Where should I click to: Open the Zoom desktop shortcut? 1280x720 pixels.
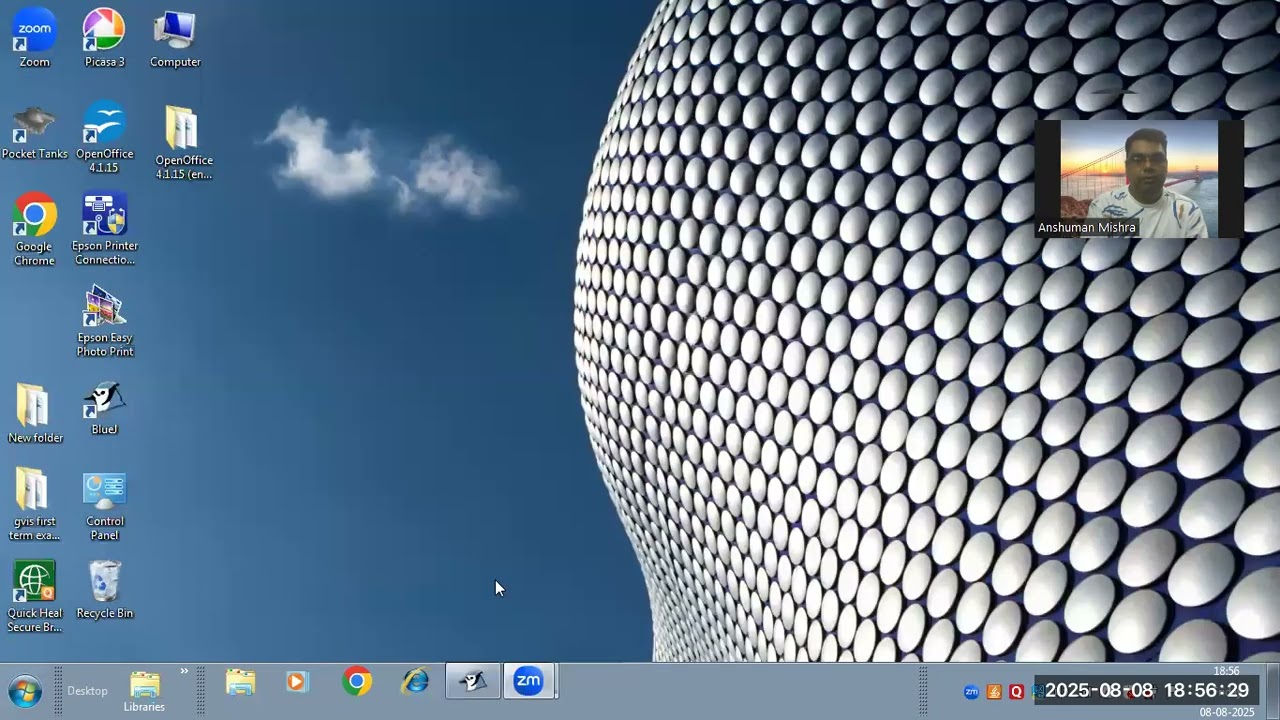click(34, 39)
